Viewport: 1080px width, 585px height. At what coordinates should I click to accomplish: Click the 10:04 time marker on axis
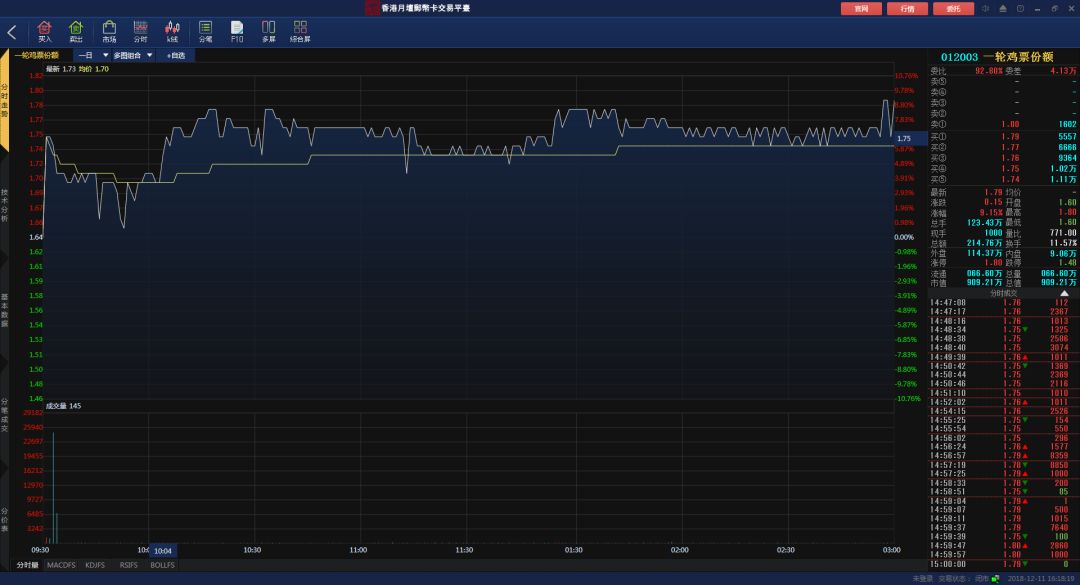(163, 551)
